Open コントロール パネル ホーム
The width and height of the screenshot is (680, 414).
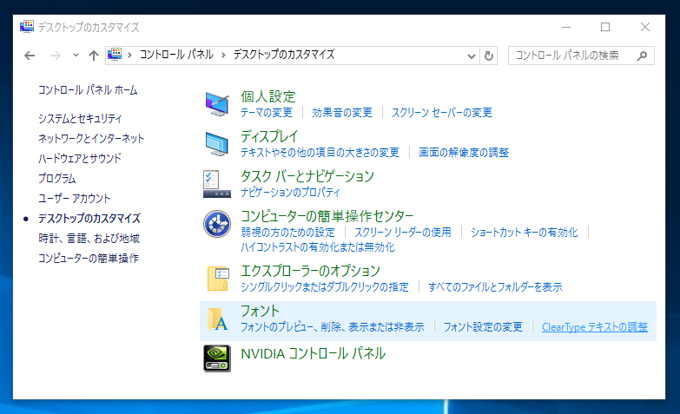[x=88, y=90]
